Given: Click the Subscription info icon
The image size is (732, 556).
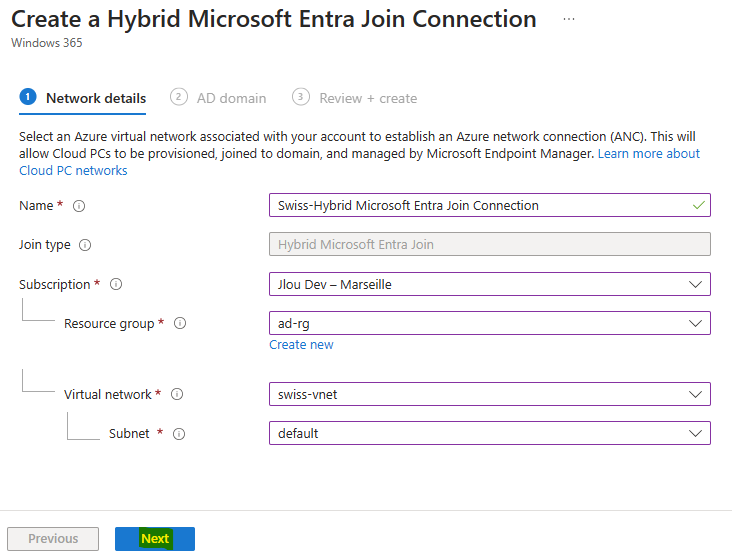Looking at the screenshot, I should click(116, 284).
